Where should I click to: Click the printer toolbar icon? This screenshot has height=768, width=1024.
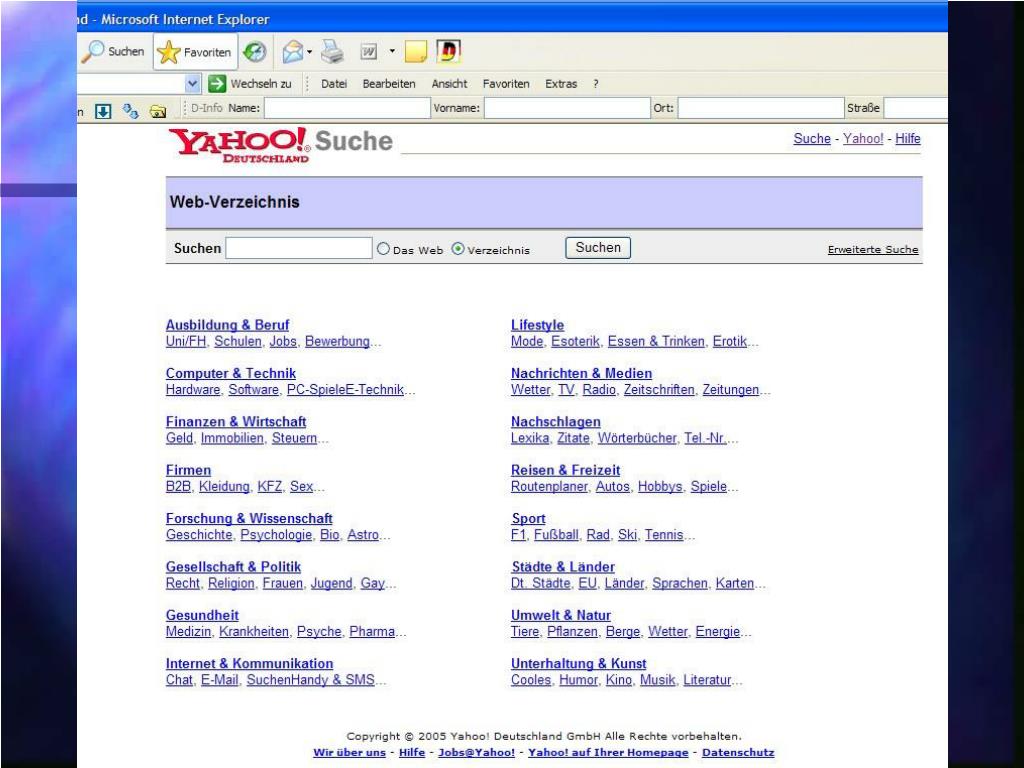(332, 52)
